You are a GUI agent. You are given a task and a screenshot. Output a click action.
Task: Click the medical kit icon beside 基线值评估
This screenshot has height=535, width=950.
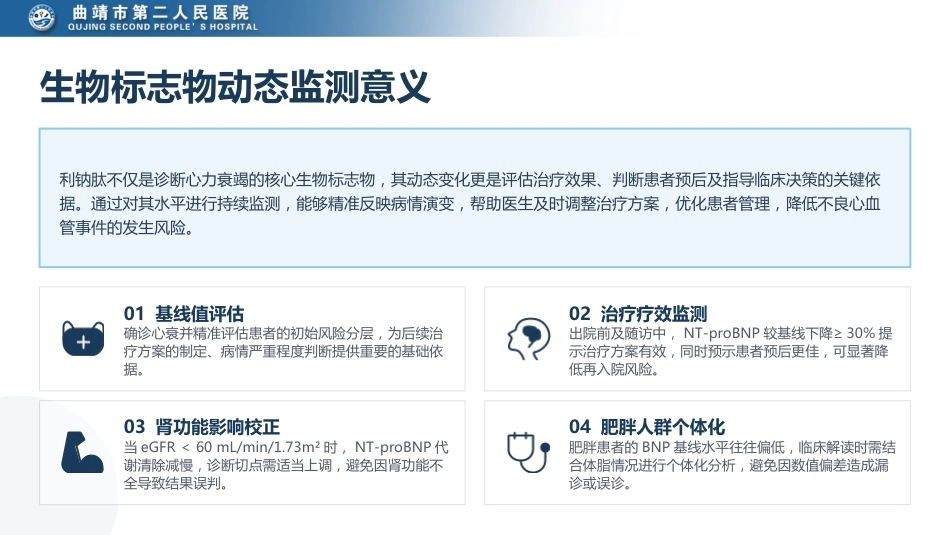coord(83,339)
